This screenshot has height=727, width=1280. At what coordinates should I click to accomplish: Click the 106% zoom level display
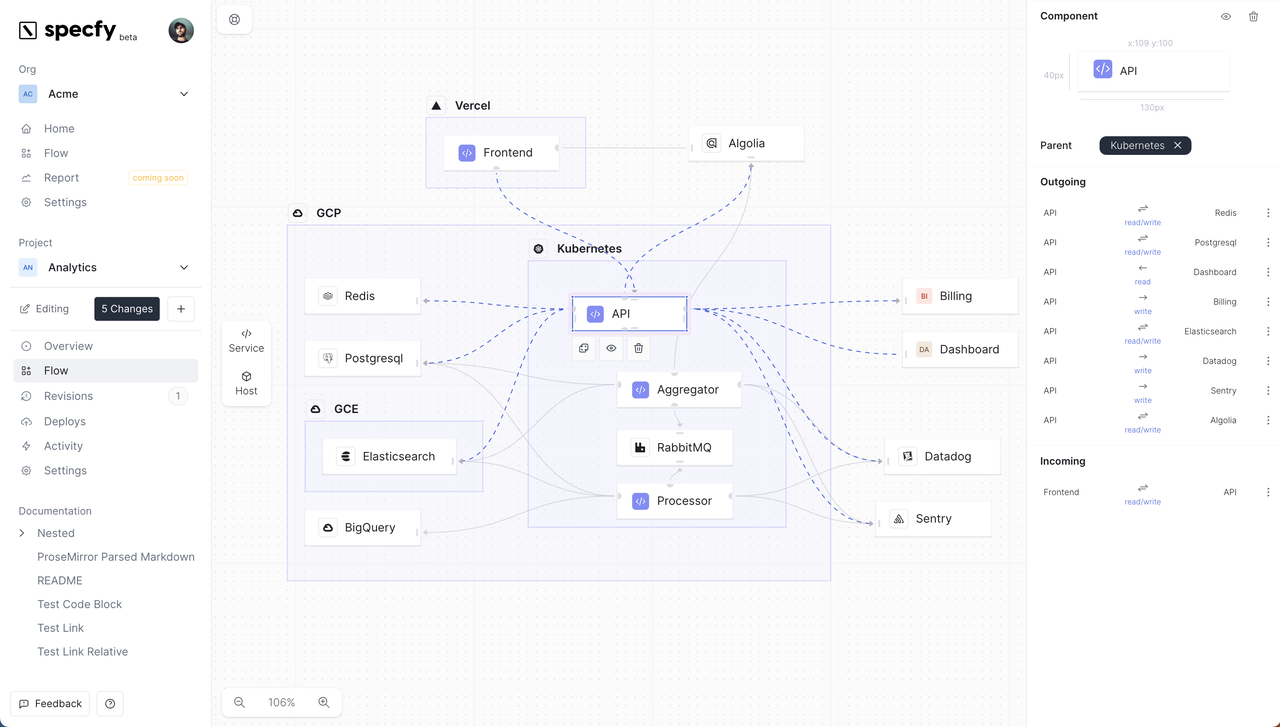pos(282,702)
